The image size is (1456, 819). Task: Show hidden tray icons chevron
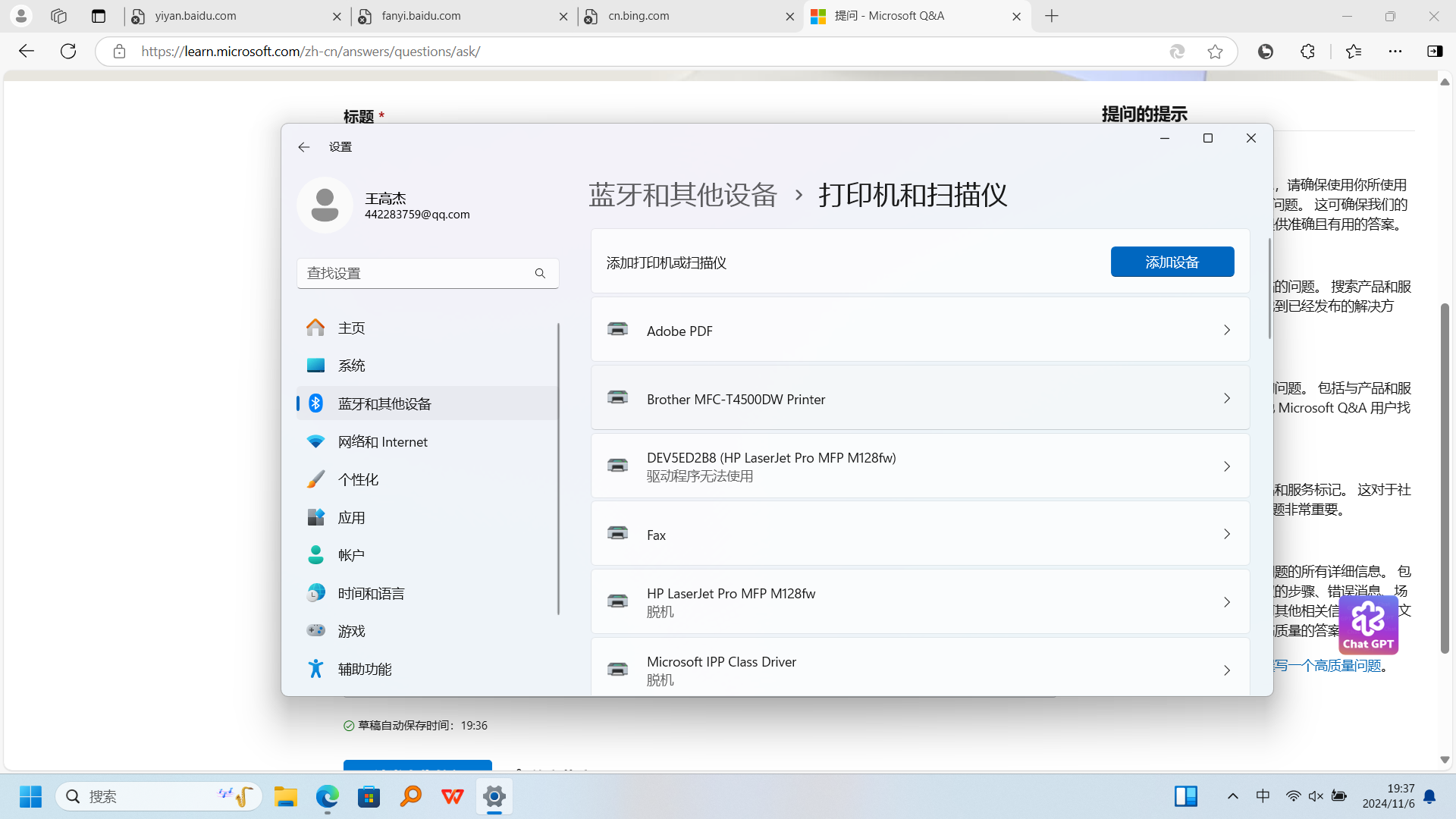[x=1233, y=796]
